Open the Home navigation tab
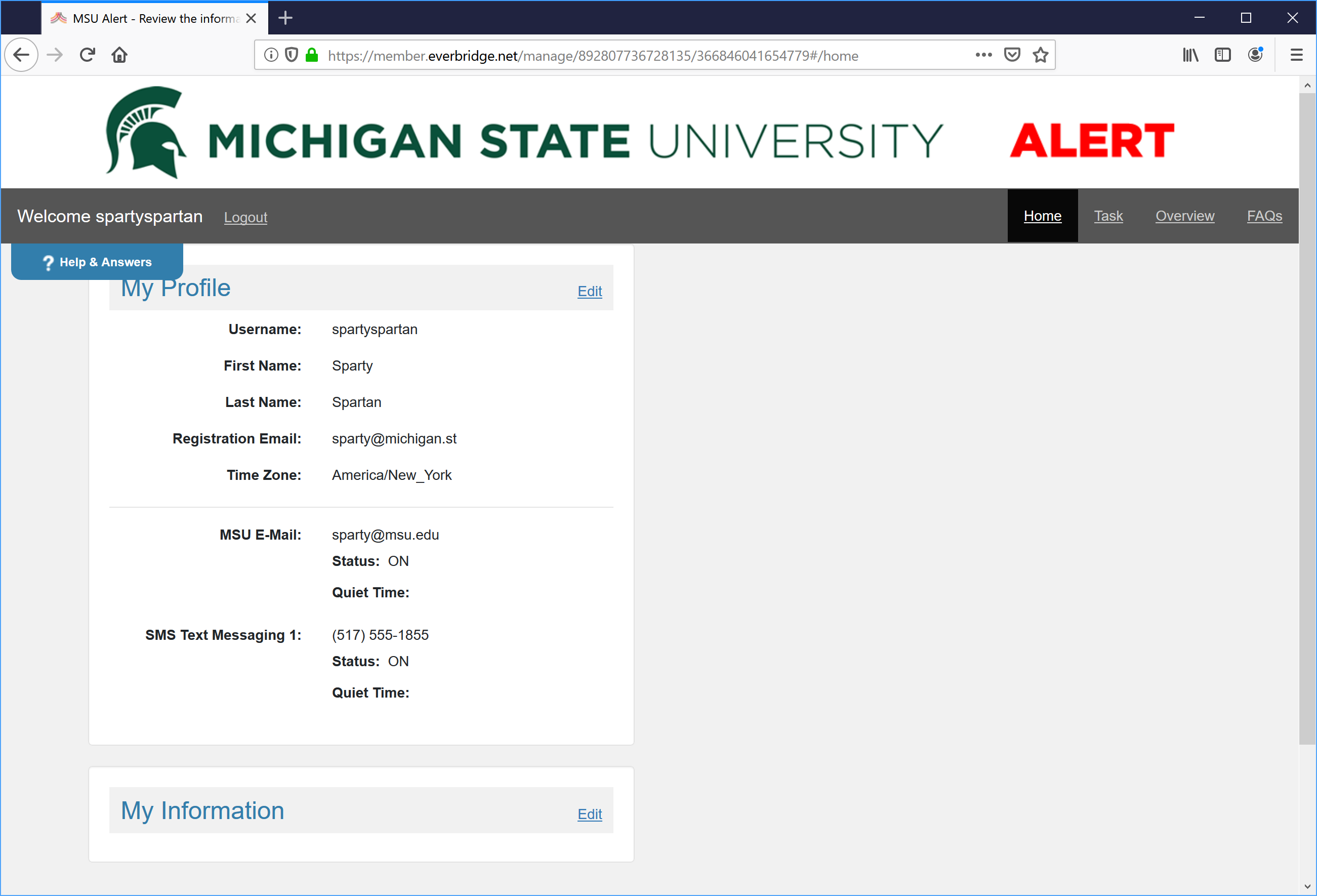Screen dimensions: 1317x896 click(x=1042, y=216)
